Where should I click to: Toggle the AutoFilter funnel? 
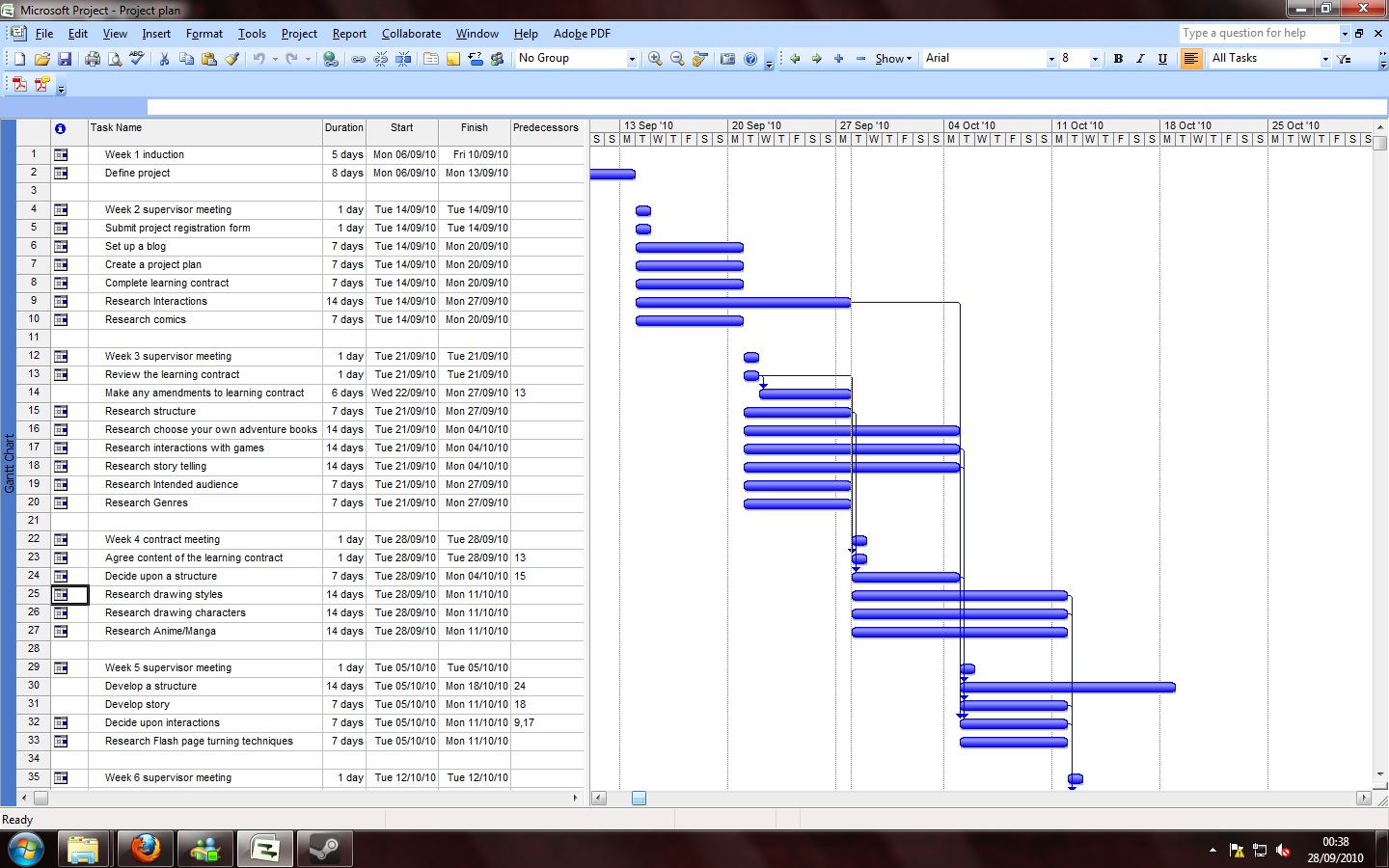1345,59
